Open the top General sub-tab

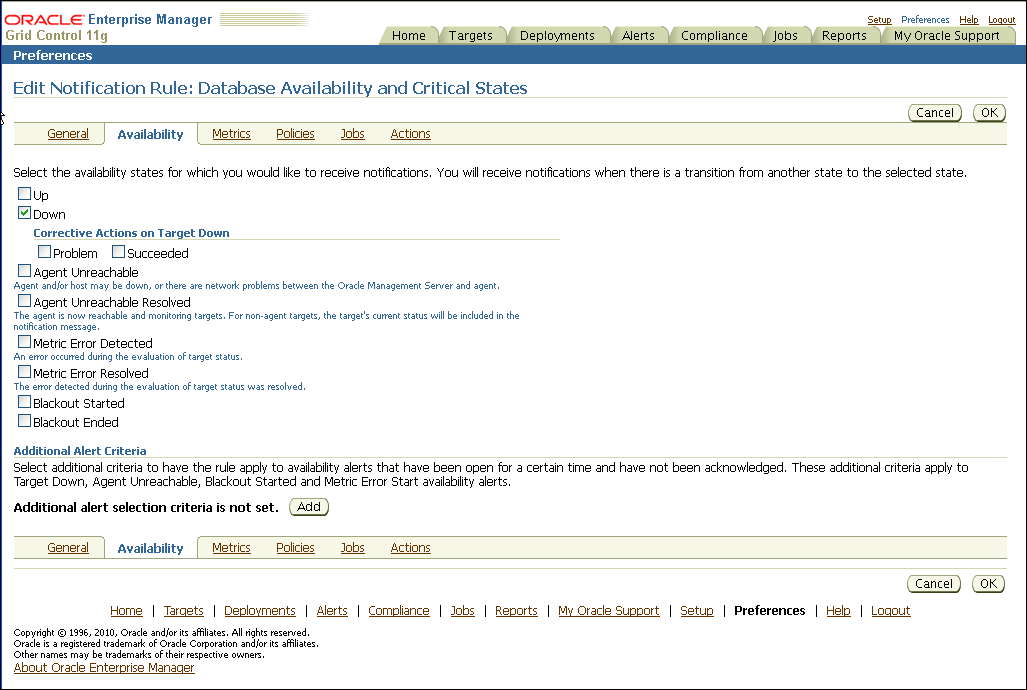[x=68, y=134]
